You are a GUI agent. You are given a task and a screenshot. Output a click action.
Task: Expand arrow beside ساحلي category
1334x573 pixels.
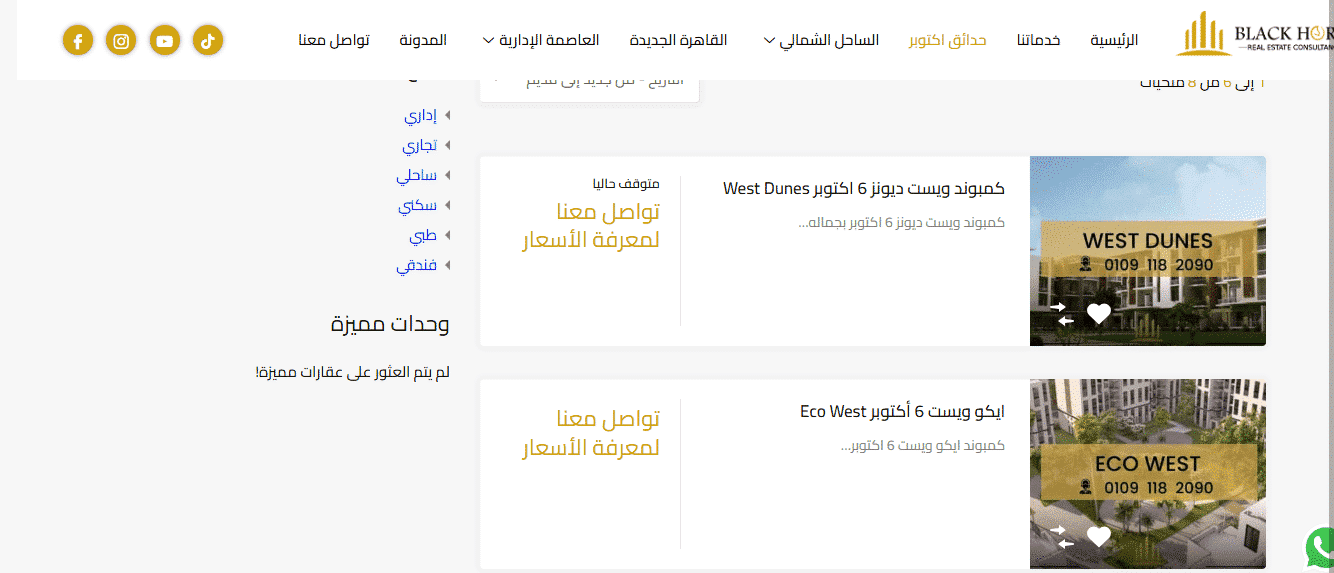[448, 176]
